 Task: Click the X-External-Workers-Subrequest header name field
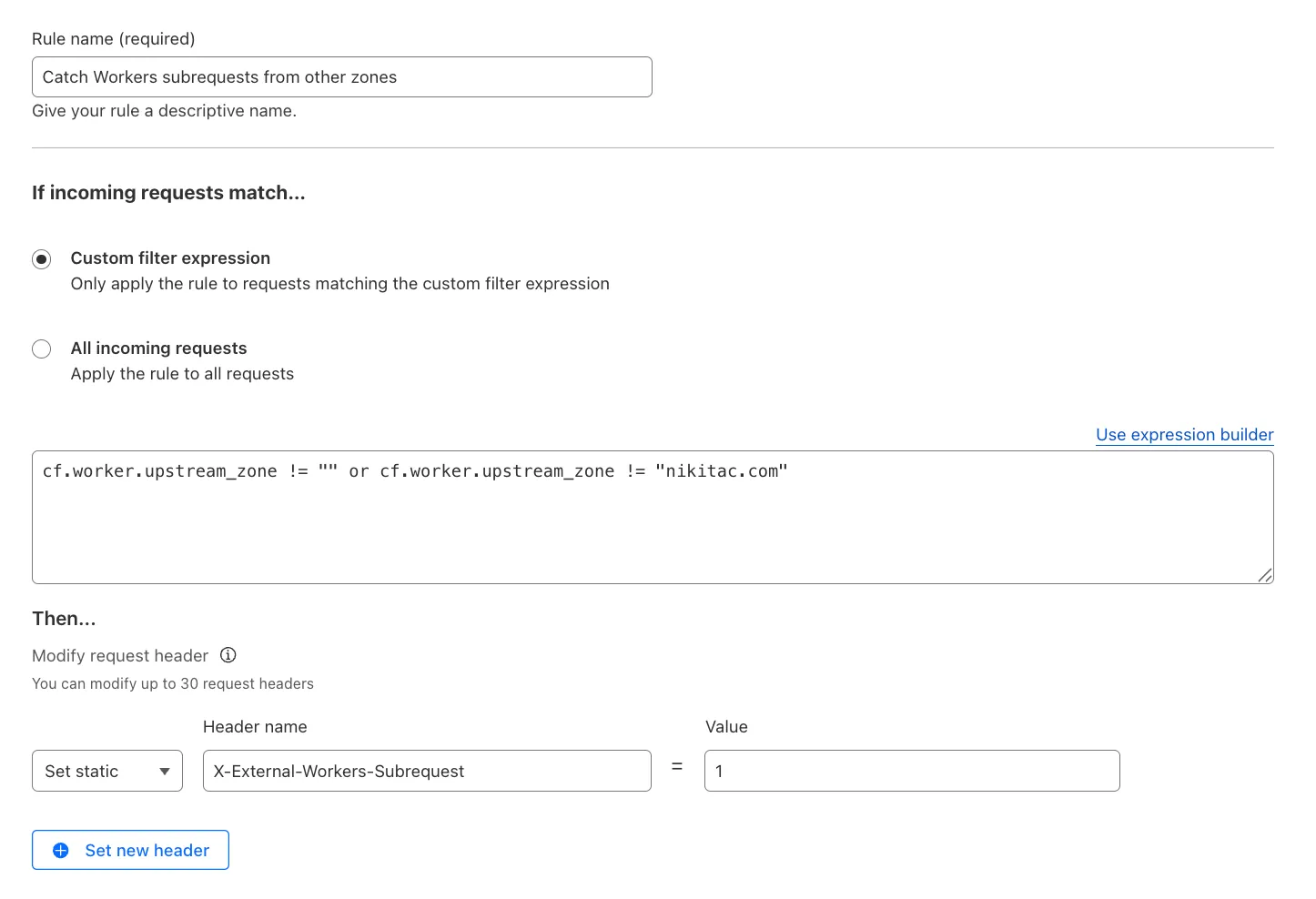(x=427, y=771)
